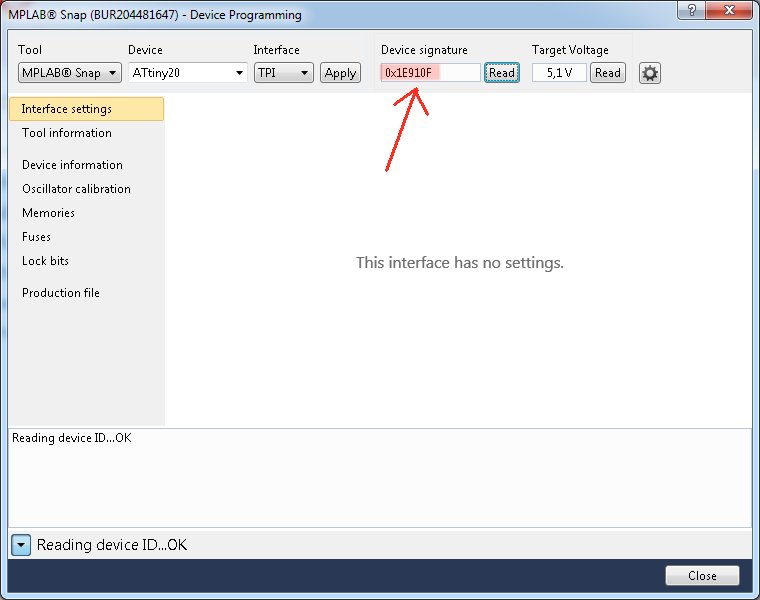Read the target voltage
The image size is (760, 600).
coord(608,73)
